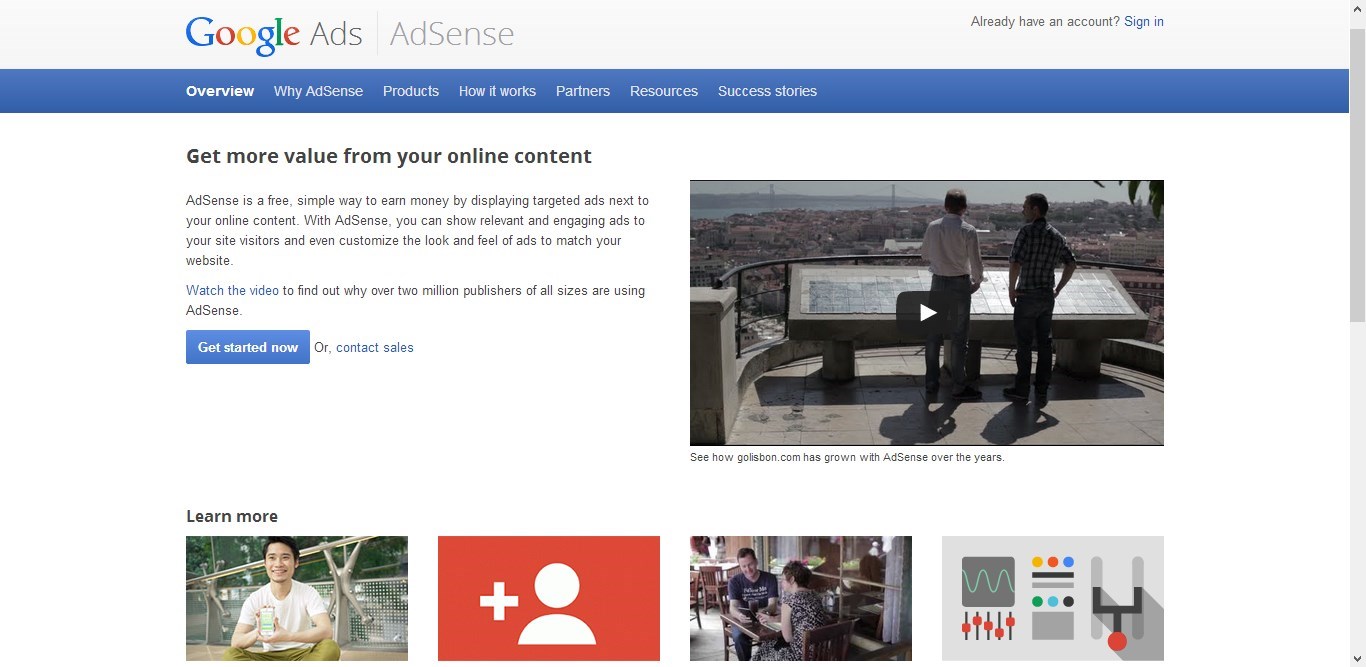
Task: Open the How it works page
Action: (x=497, y=91)
